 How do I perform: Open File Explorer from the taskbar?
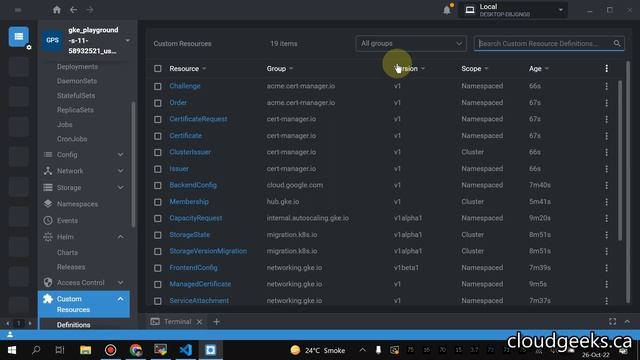coord(85,350)
